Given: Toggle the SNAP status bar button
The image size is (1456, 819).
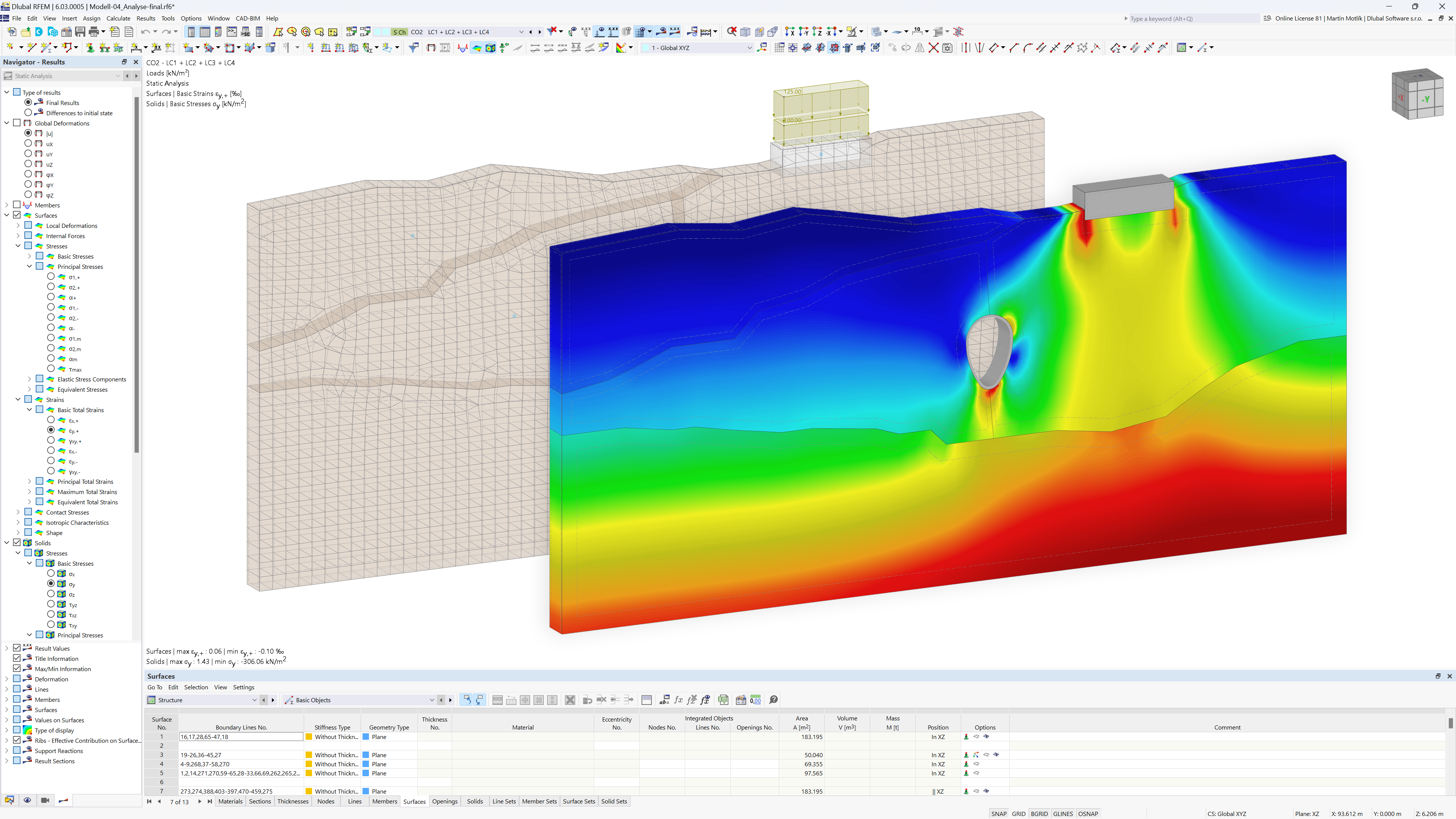Looking at the screenshot, I should pos(1000,813).
